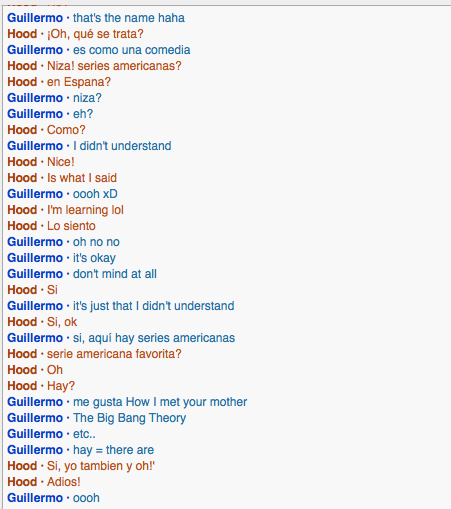451x509 pixels.
Task: Click the 'Lo siento' message text
Action: [x=71, y=226]
